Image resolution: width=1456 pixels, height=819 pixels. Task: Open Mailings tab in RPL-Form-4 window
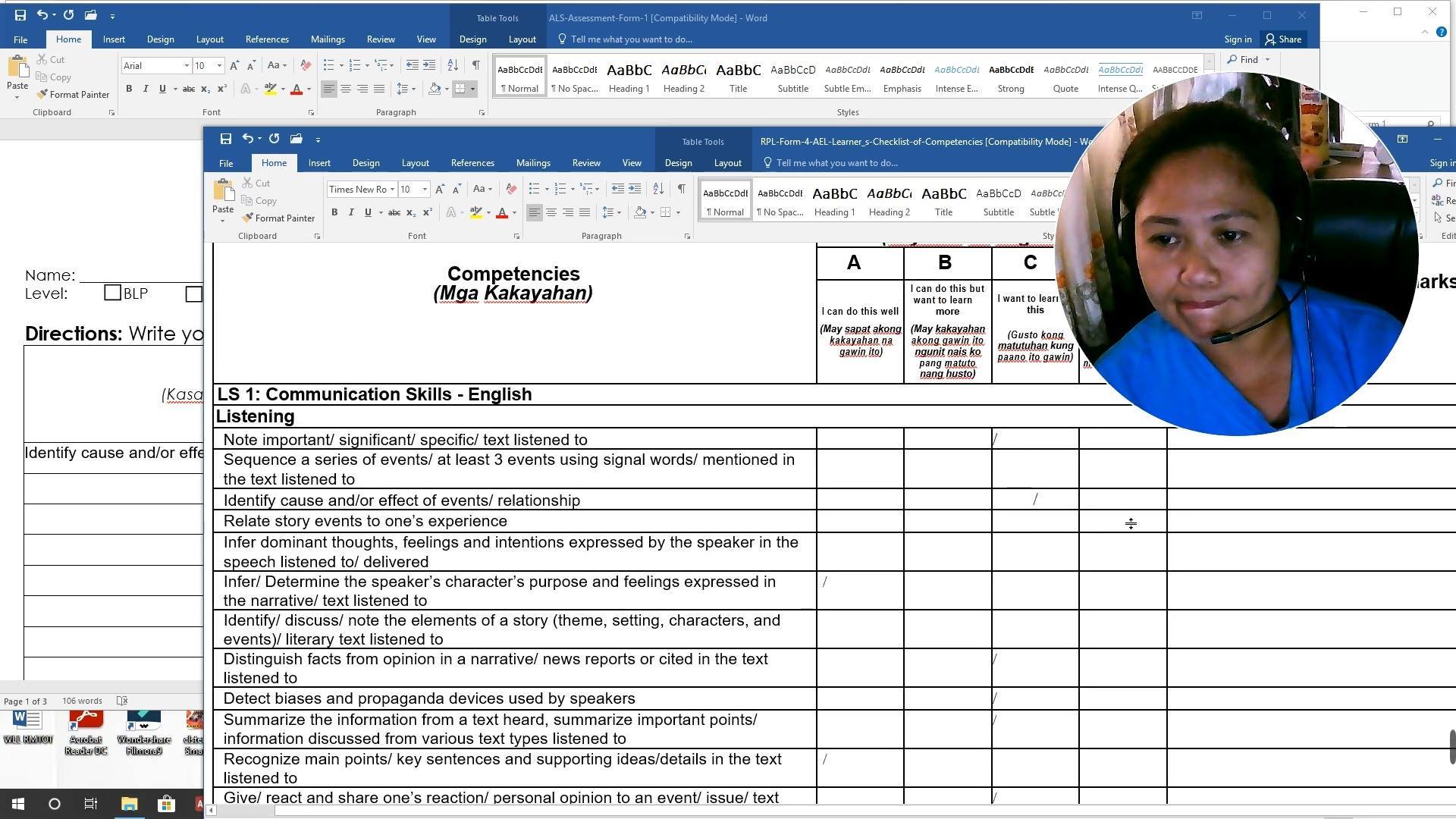(533, 163)
